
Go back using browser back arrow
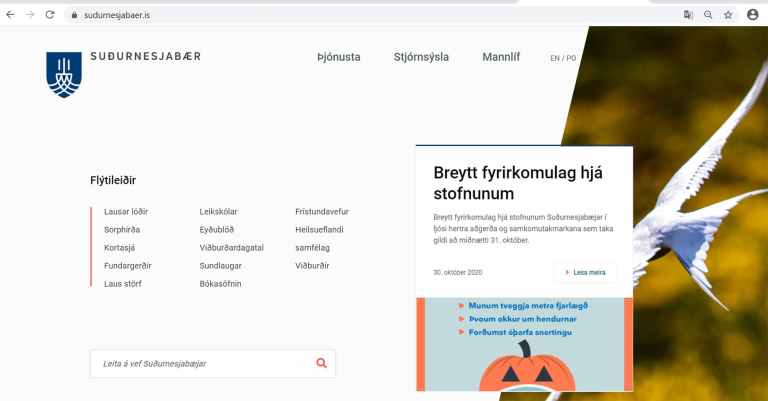10,15
